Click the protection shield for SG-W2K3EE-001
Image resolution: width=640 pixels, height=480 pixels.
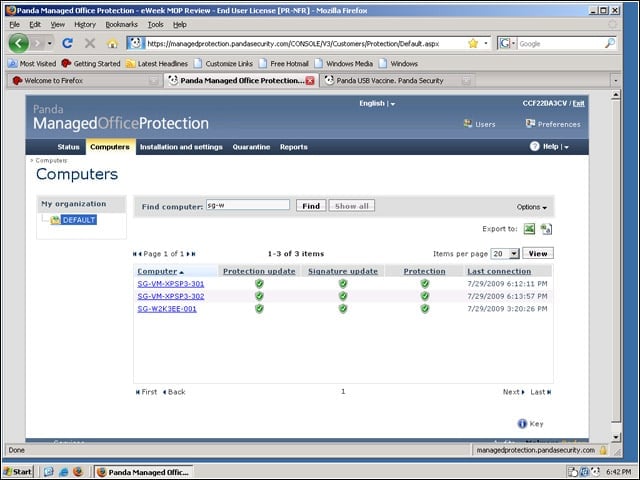[x=424, y=309]
